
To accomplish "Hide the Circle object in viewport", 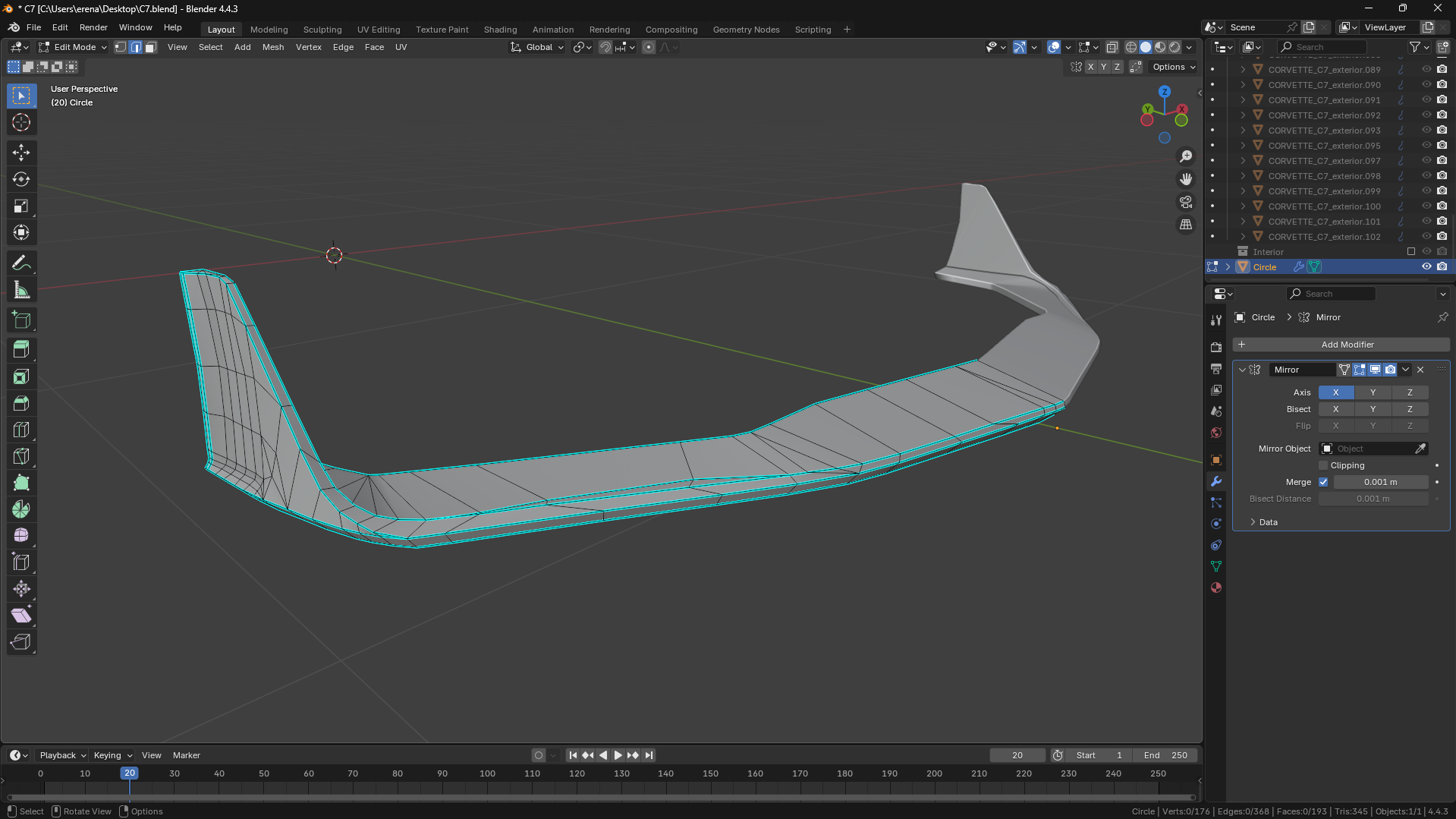I will (x=1426, y=266).
